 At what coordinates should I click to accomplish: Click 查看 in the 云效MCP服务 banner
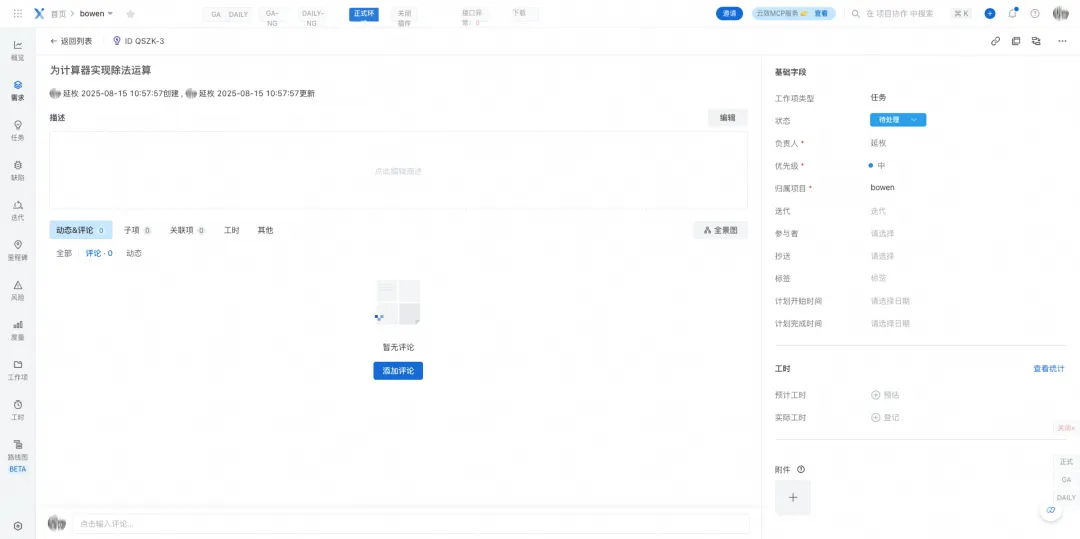[821, 13]
